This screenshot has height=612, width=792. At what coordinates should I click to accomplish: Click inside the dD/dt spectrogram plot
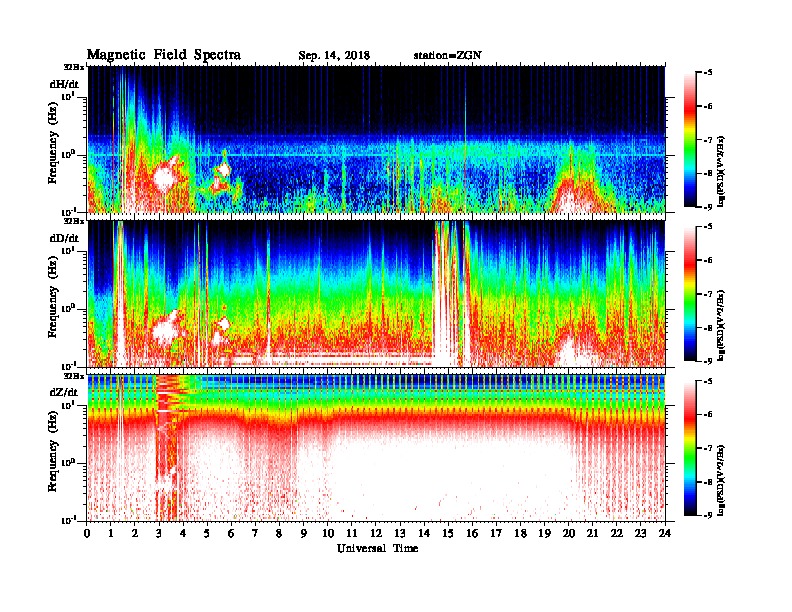tap(376, 294)
